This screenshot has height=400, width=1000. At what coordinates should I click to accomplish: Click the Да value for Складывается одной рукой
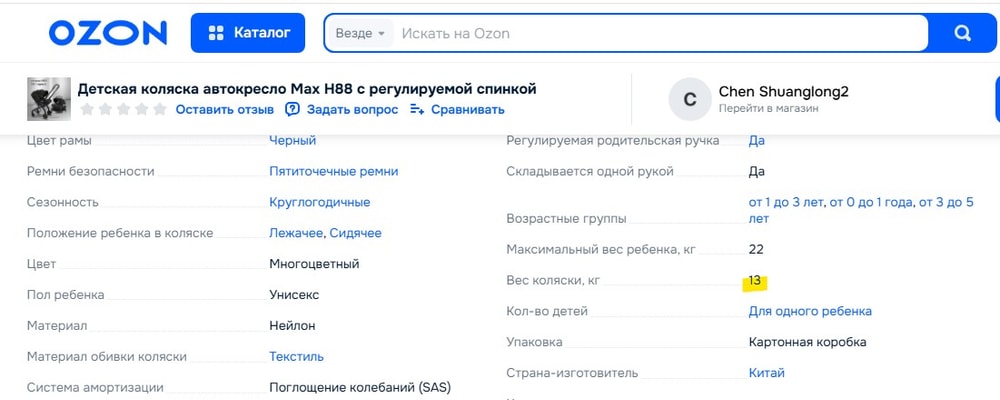(756, 171)
